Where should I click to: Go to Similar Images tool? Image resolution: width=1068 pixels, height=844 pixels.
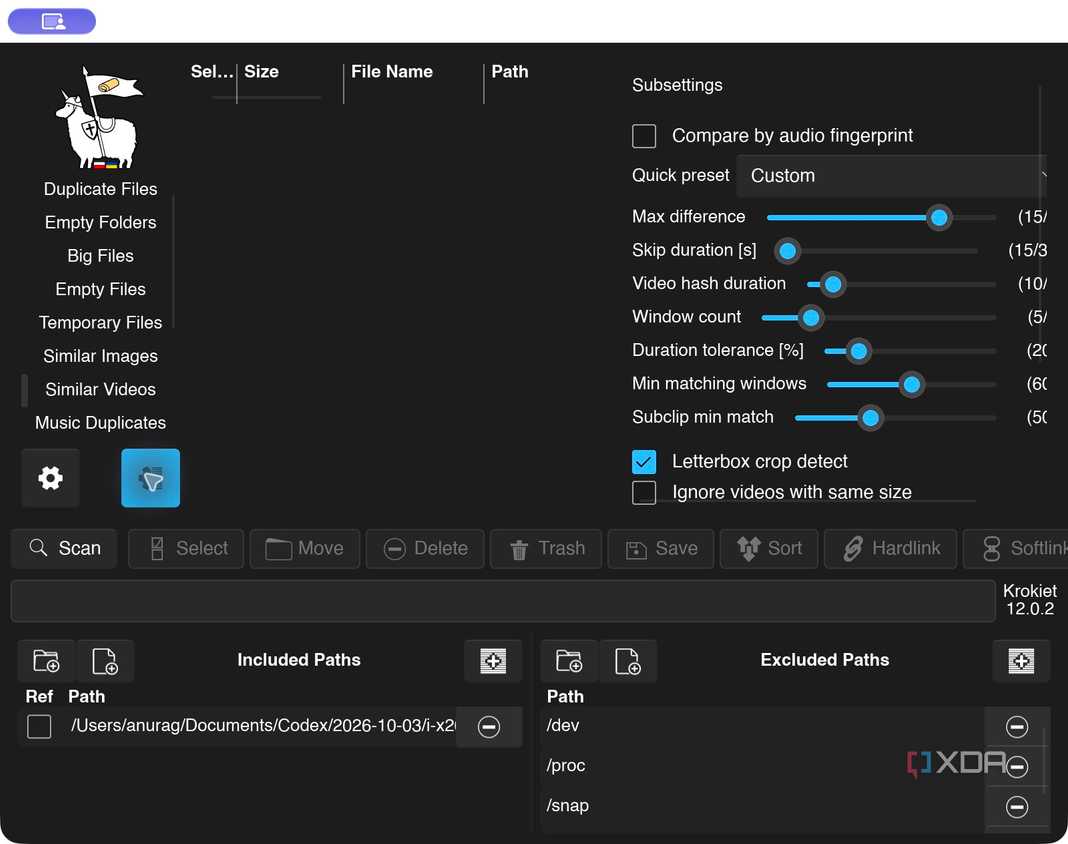(x=100, y=356)
